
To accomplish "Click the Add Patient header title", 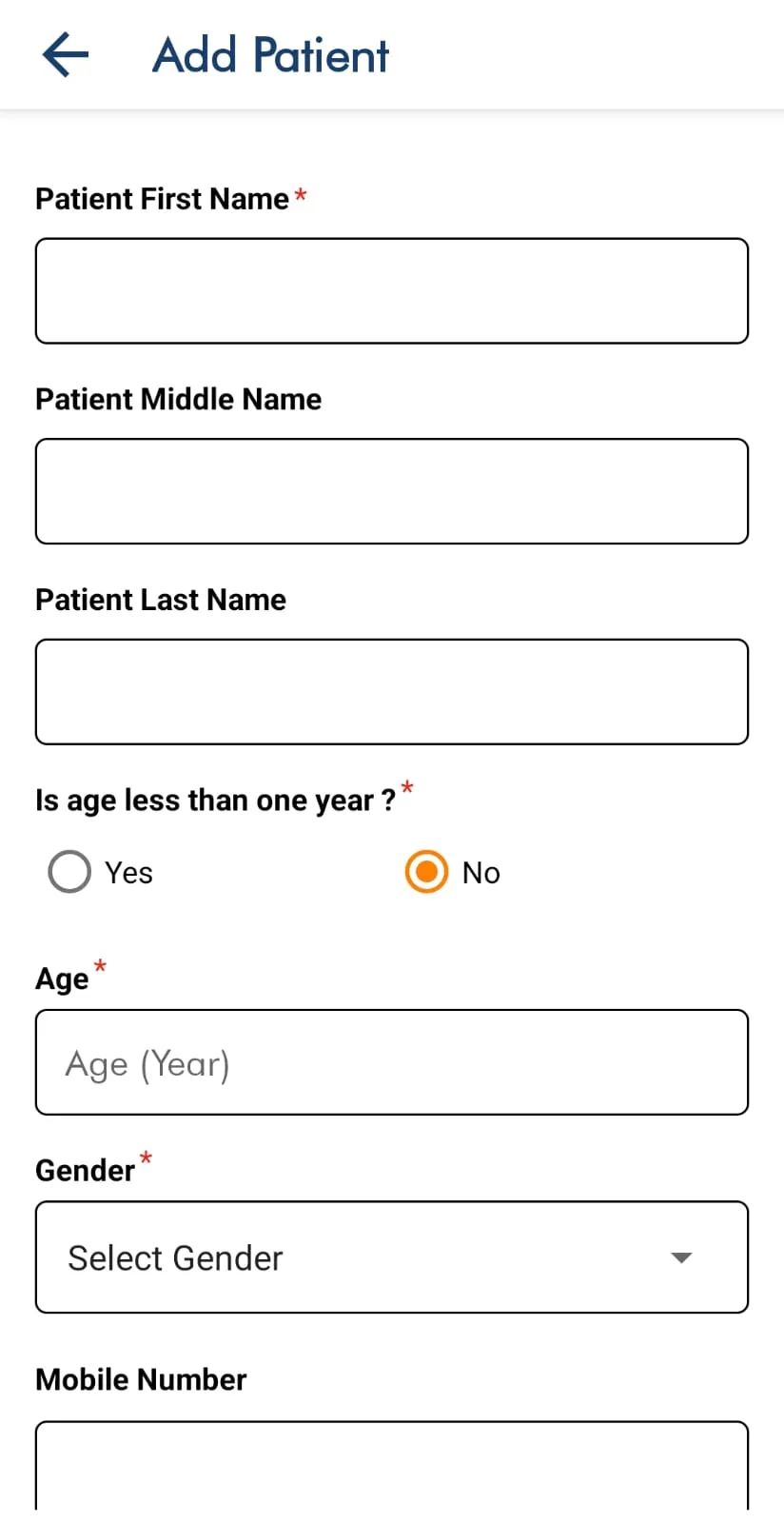I will [271, 55].
